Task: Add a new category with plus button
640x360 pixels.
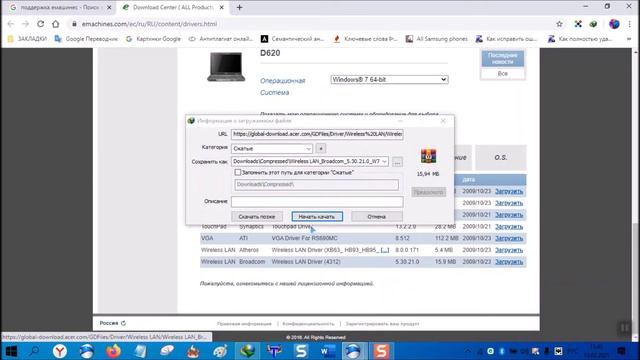Action: coord(321,149)
